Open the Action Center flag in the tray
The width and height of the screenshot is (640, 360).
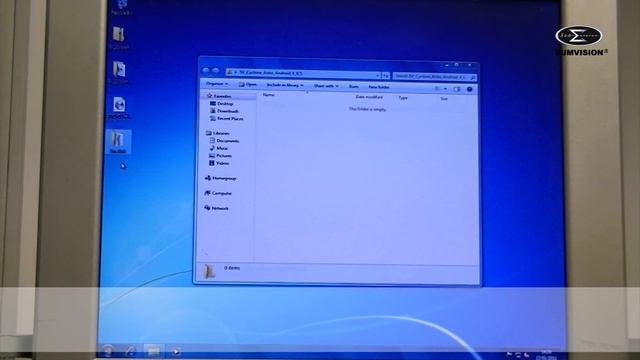click(x=509, y=354)
